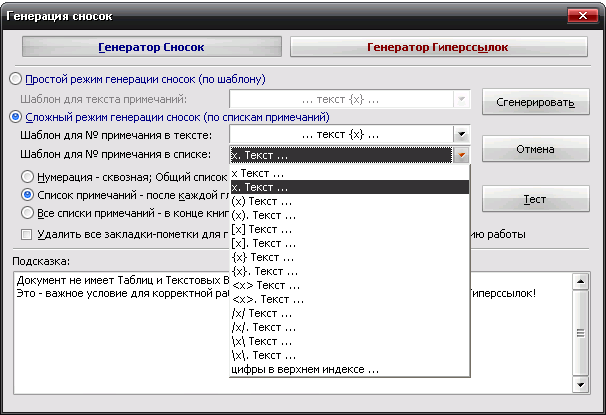606x415 pixels.
Task: Switch to Генератор Гиперссылок tab
Action: tap(438, 47)
